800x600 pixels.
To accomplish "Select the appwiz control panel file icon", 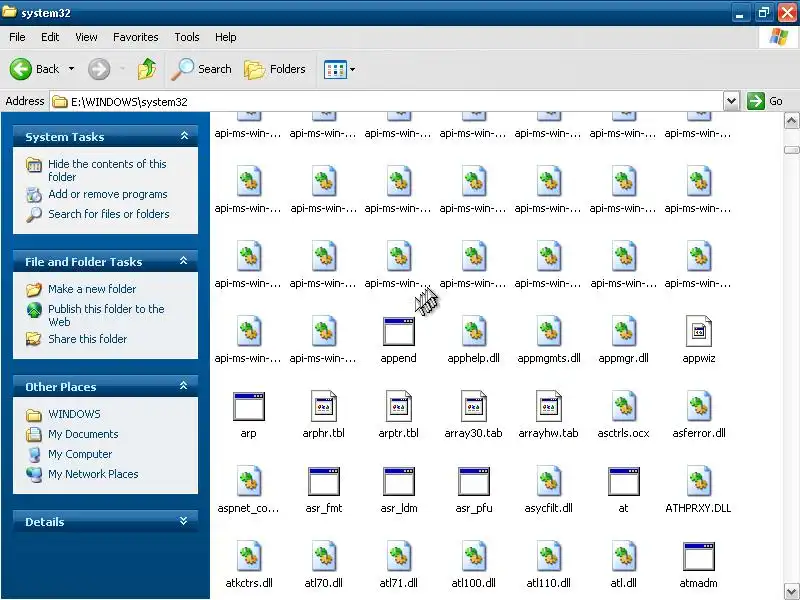I will [698, 331].
